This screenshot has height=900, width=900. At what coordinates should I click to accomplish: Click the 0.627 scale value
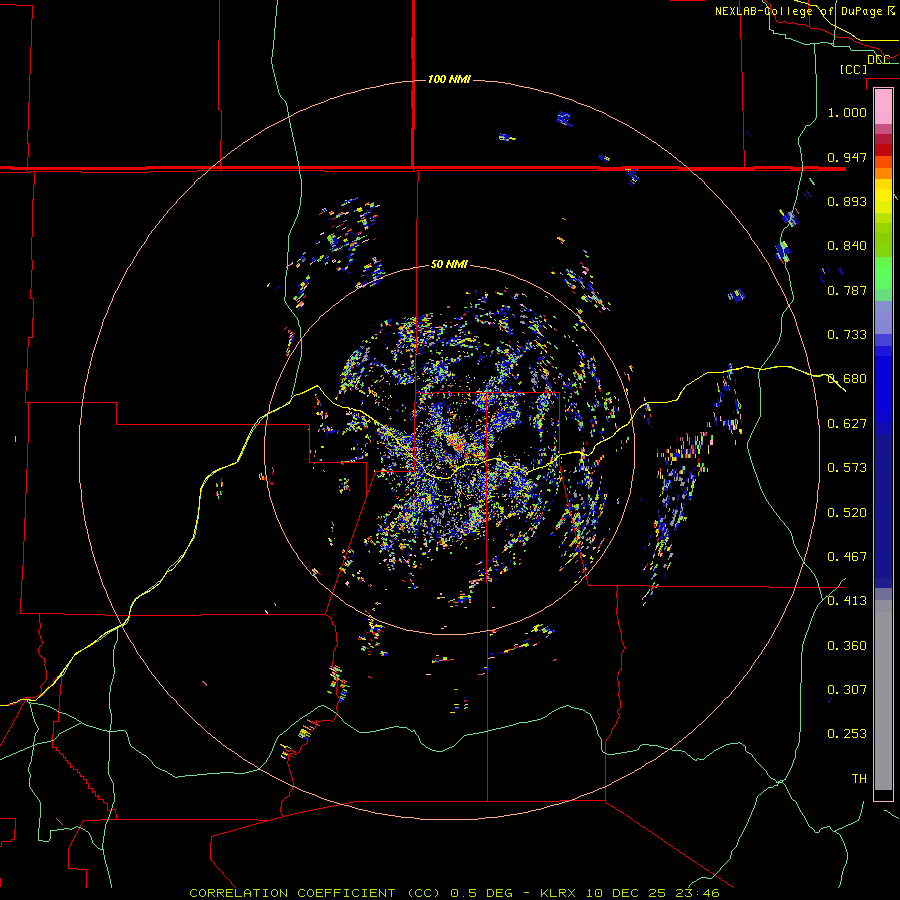click(847, 424)
